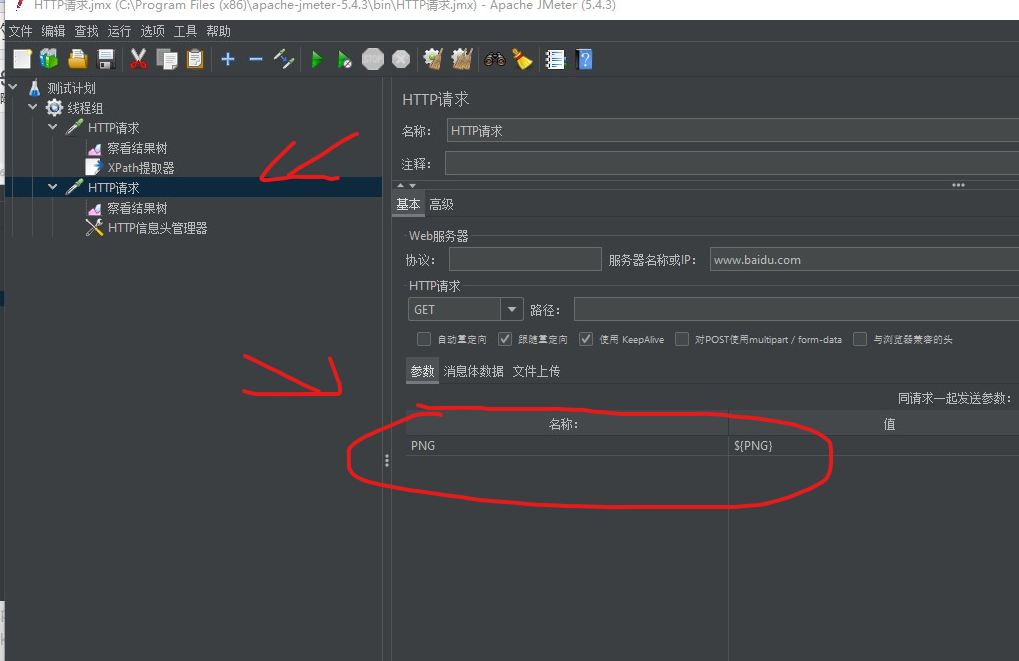Select the XPath提取器 tree node

[x=141, y=168]
